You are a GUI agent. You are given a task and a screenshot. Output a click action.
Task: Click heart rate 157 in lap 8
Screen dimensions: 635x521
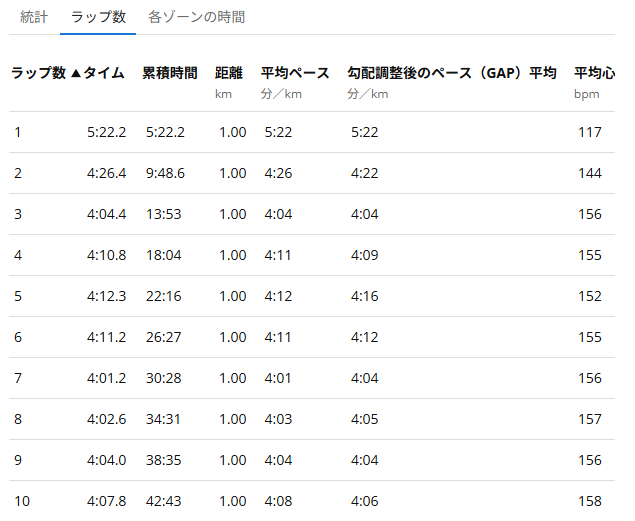click(x=590, y=419)
